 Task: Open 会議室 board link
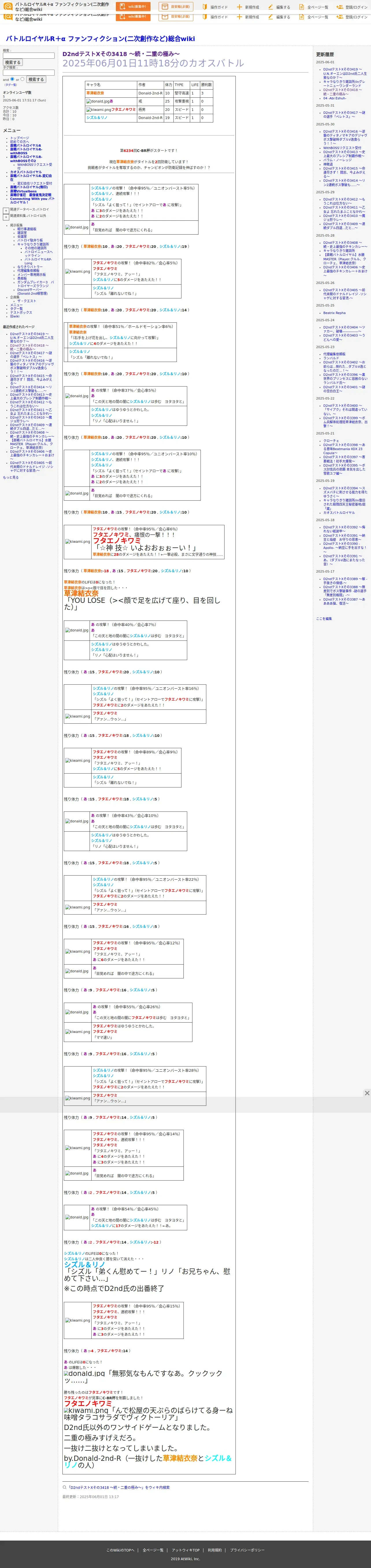tap(22, 236)
